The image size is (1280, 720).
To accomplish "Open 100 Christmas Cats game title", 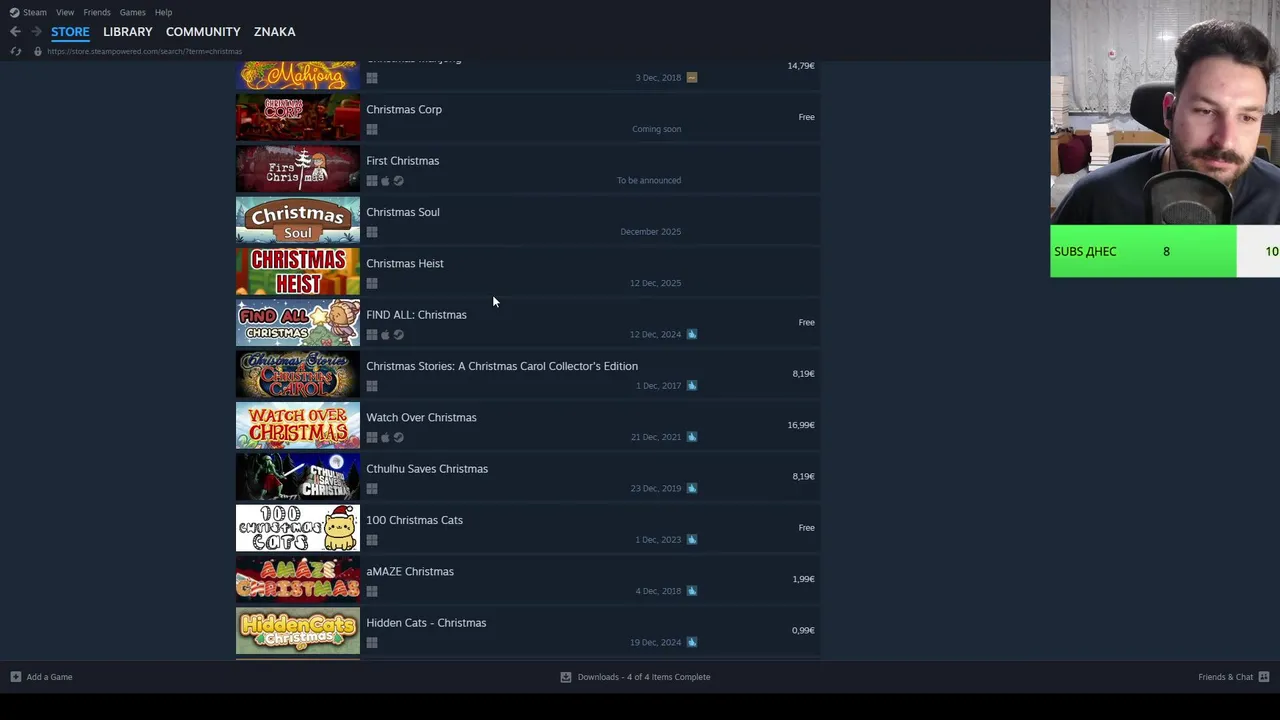I will click(x=414, y=520).
